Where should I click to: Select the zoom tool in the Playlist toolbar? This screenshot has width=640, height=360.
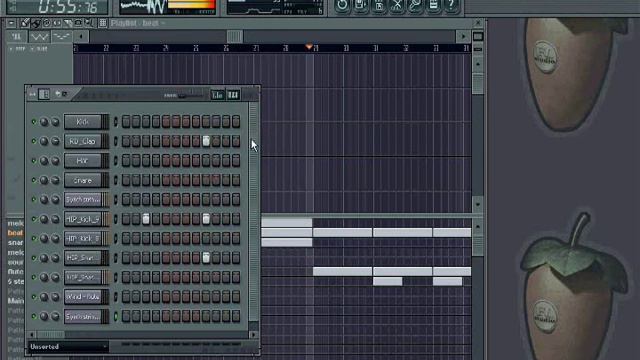click(x=89, y=23)
